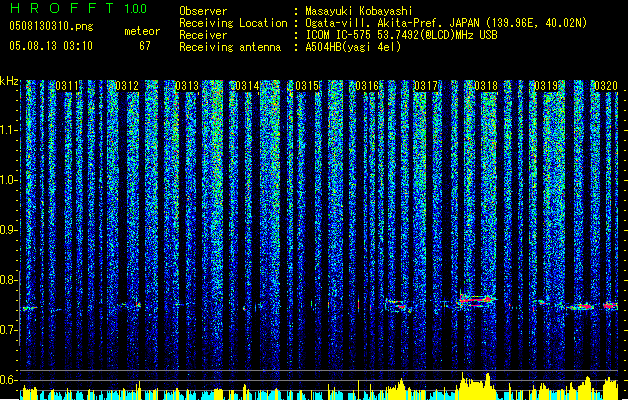Image resolution: width=629 pixels, height=400 pixels.
Task: Click the 0313 time marker
Action: [x=187, y=85]
